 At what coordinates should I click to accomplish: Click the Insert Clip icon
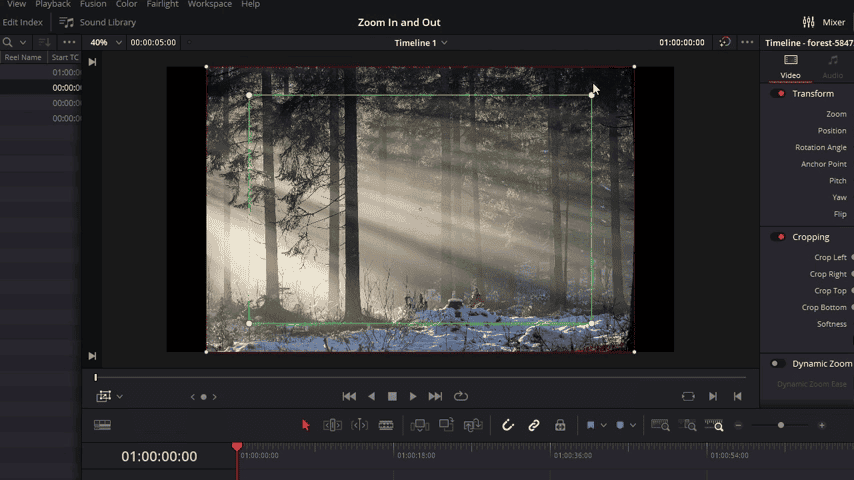[419, 425]
